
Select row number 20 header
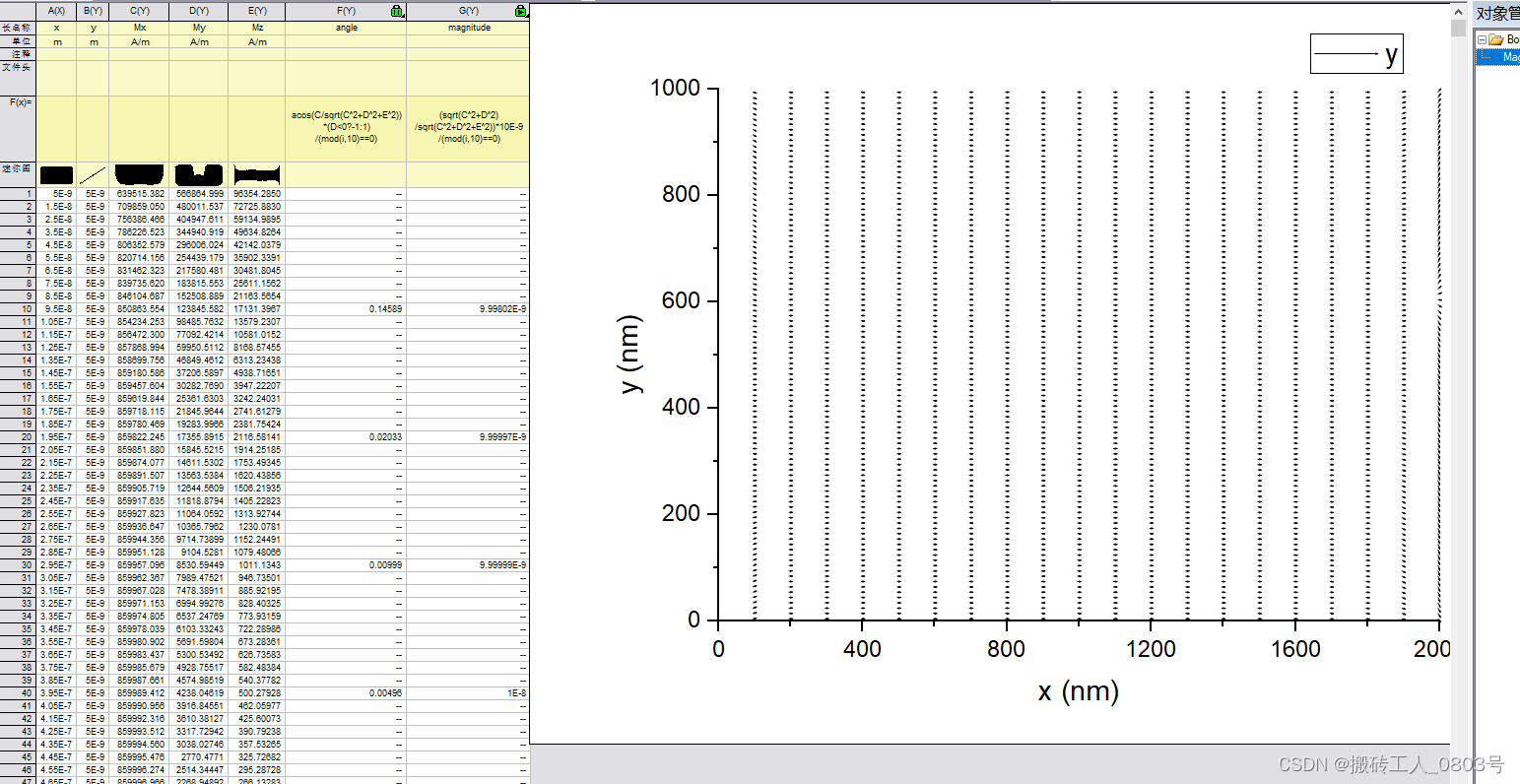pyautogui.click(x=18, y=436)
